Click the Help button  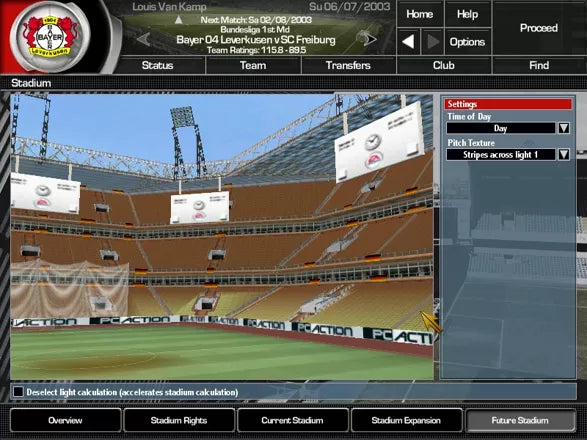click(x=468, y=14)
